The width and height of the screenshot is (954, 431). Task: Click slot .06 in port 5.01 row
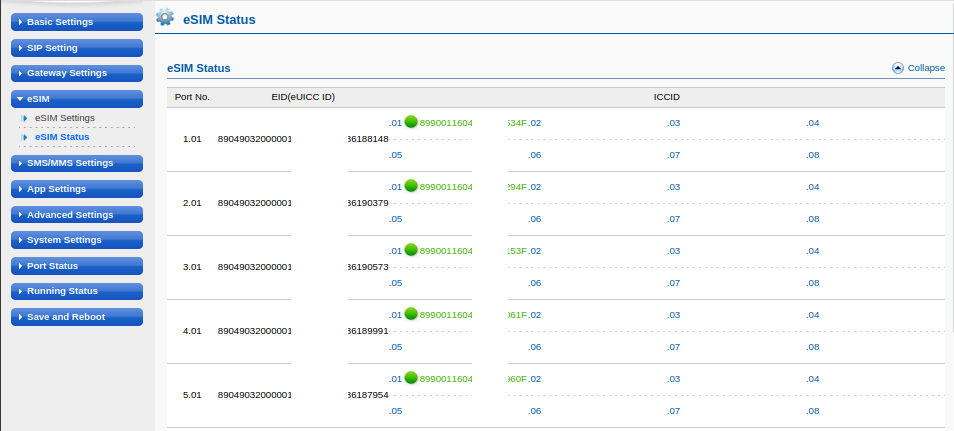tap(535, 411)
